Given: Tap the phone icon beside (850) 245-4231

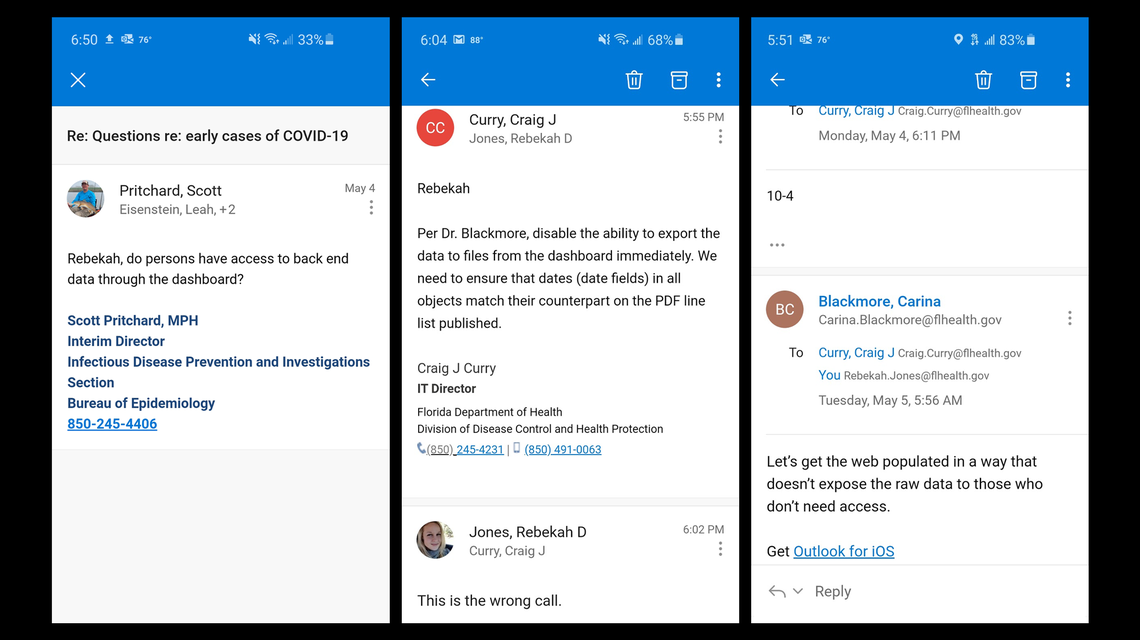Looking at the screenshot, I should click(423, 449).
